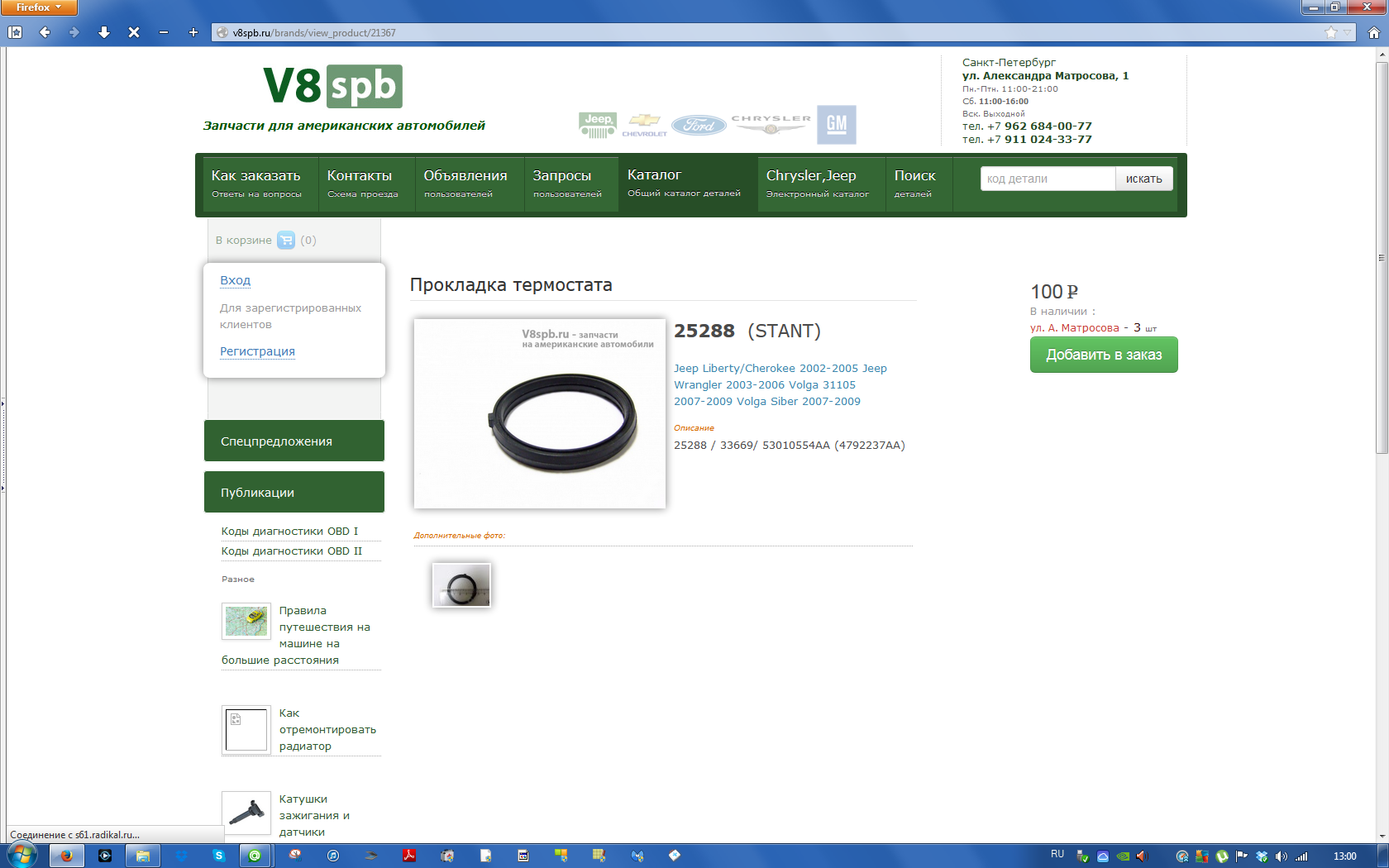Click the Dropbox tray icon
Screen dimensions: 1389x868
coord(1262,856)
